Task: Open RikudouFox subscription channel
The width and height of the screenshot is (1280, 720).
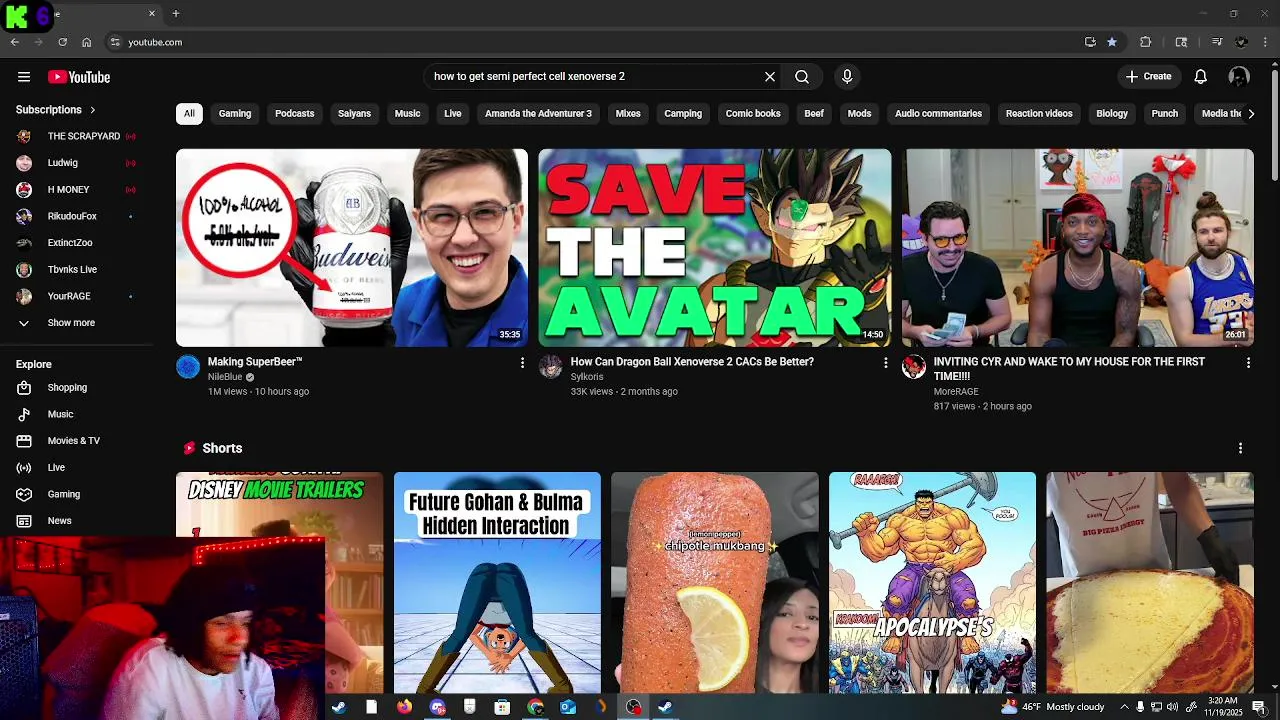Action: click(x=72, y=217)
